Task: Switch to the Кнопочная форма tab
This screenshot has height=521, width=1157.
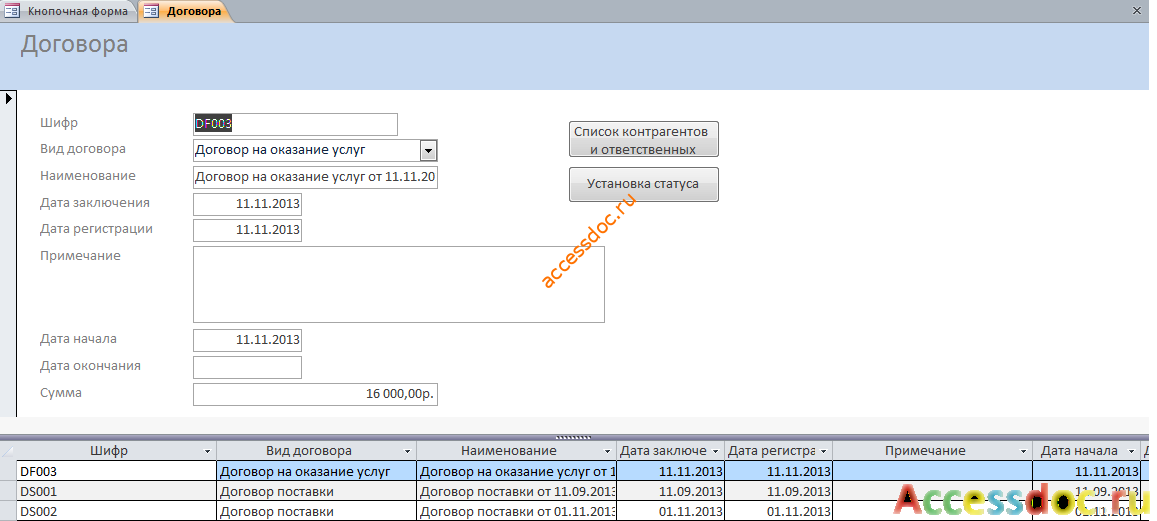Action: click(x=69, y=11)
